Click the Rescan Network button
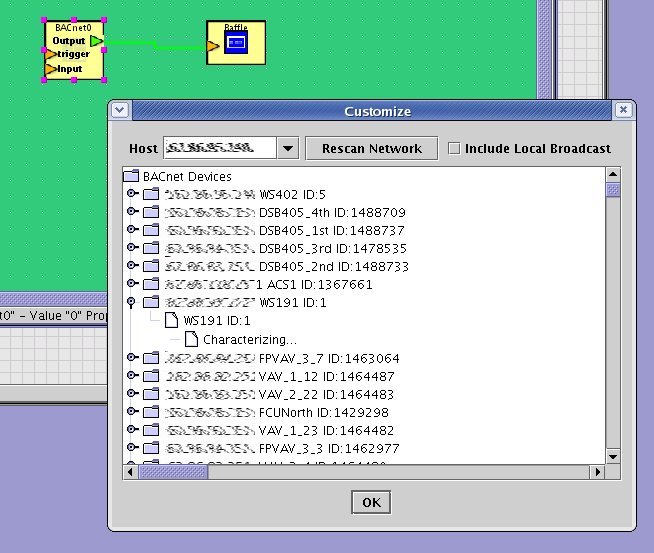This screenshot has width=654, height=553. (x=372, y=148)
